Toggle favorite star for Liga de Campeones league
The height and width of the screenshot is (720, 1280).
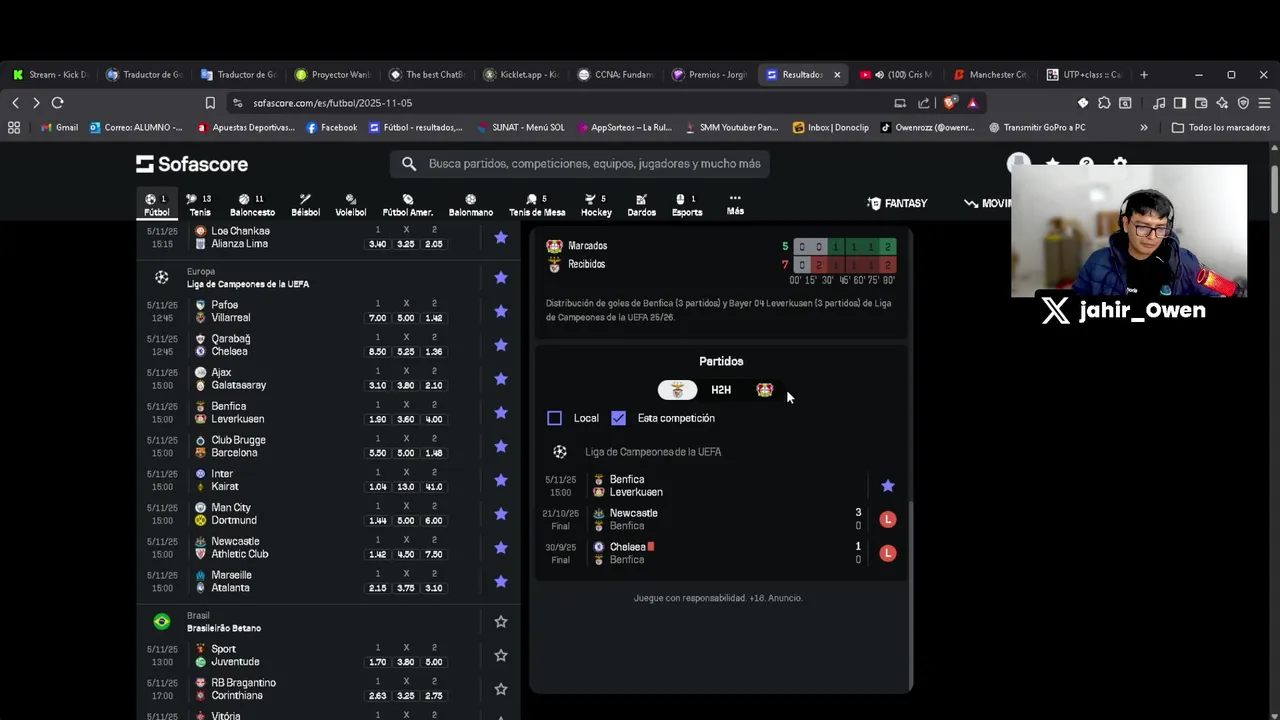pyautogui.click(x=501, y=277)
